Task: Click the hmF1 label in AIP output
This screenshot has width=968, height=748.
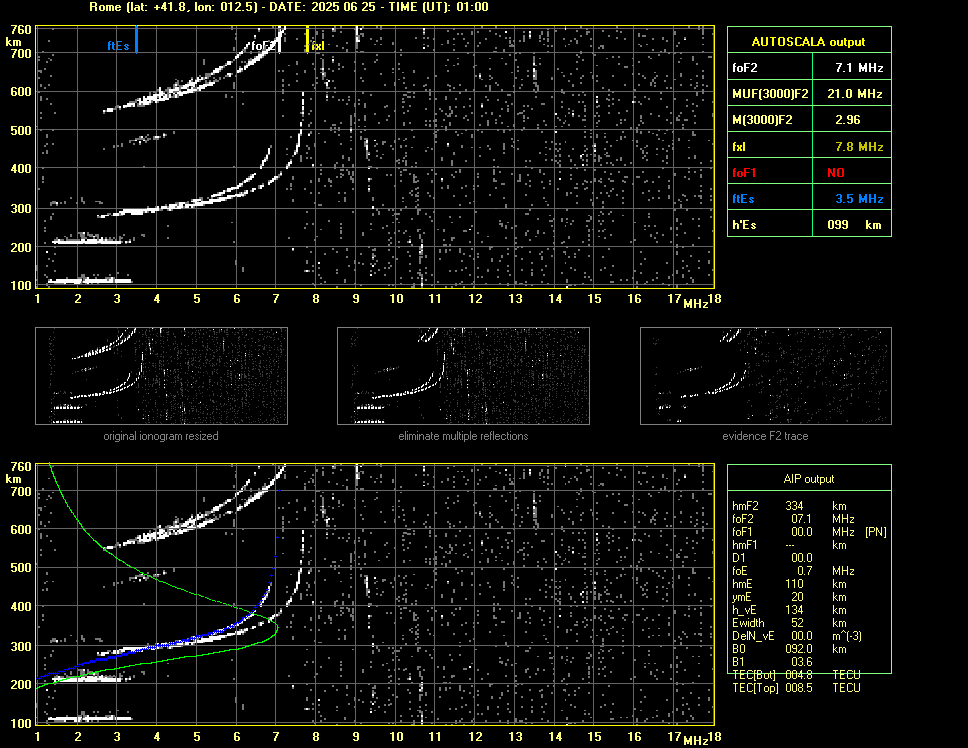Action: [x=745, y=545]
